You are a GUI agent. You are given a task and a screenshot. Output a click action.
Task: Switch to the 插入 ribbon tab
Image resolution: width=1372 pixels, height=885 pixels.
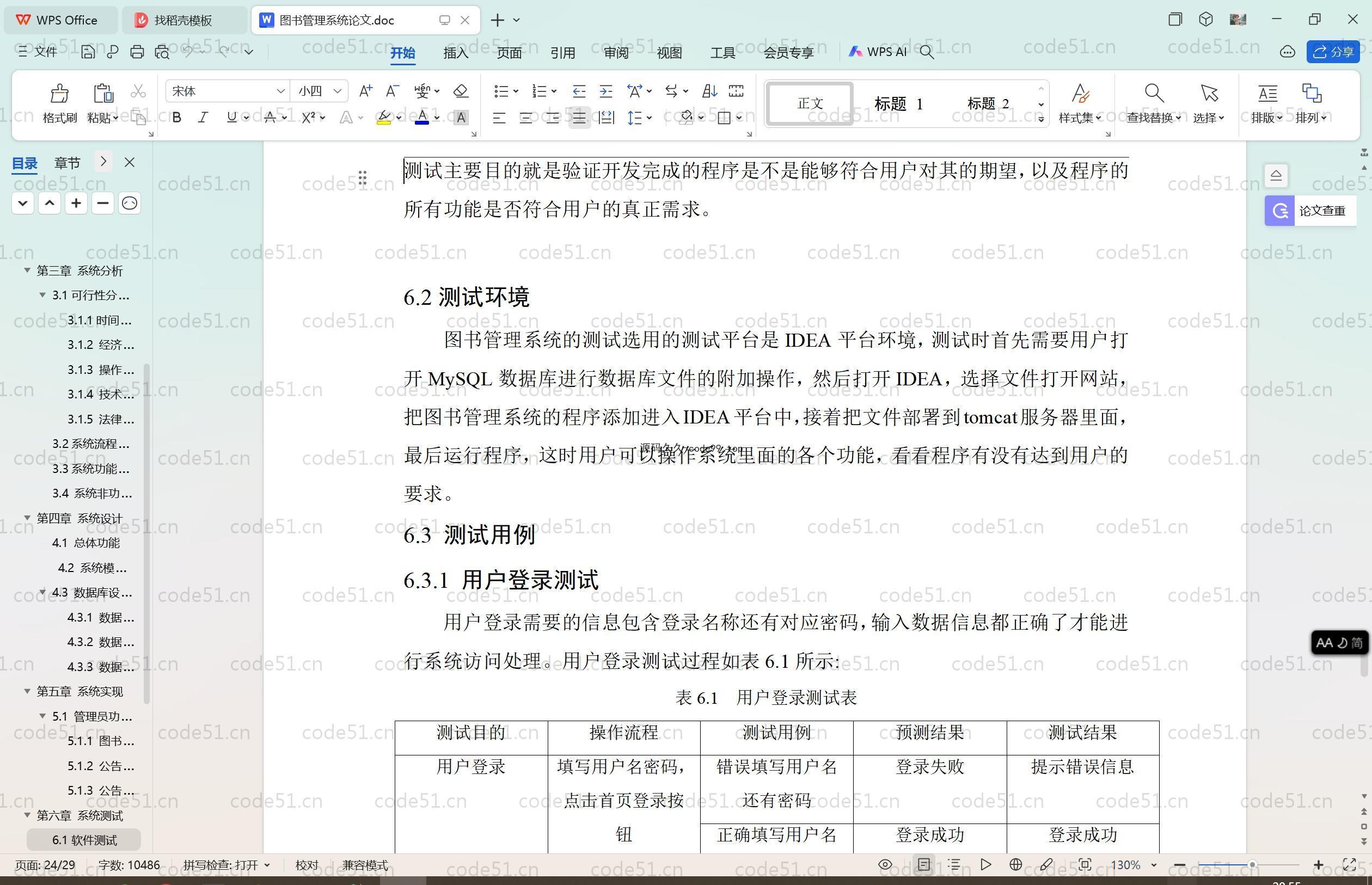(456, 53)
